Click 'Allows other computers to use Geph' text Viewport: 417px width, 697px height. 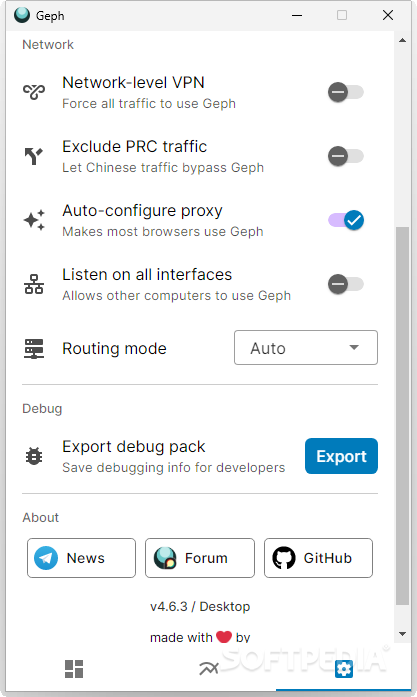[x=176, y=296]
